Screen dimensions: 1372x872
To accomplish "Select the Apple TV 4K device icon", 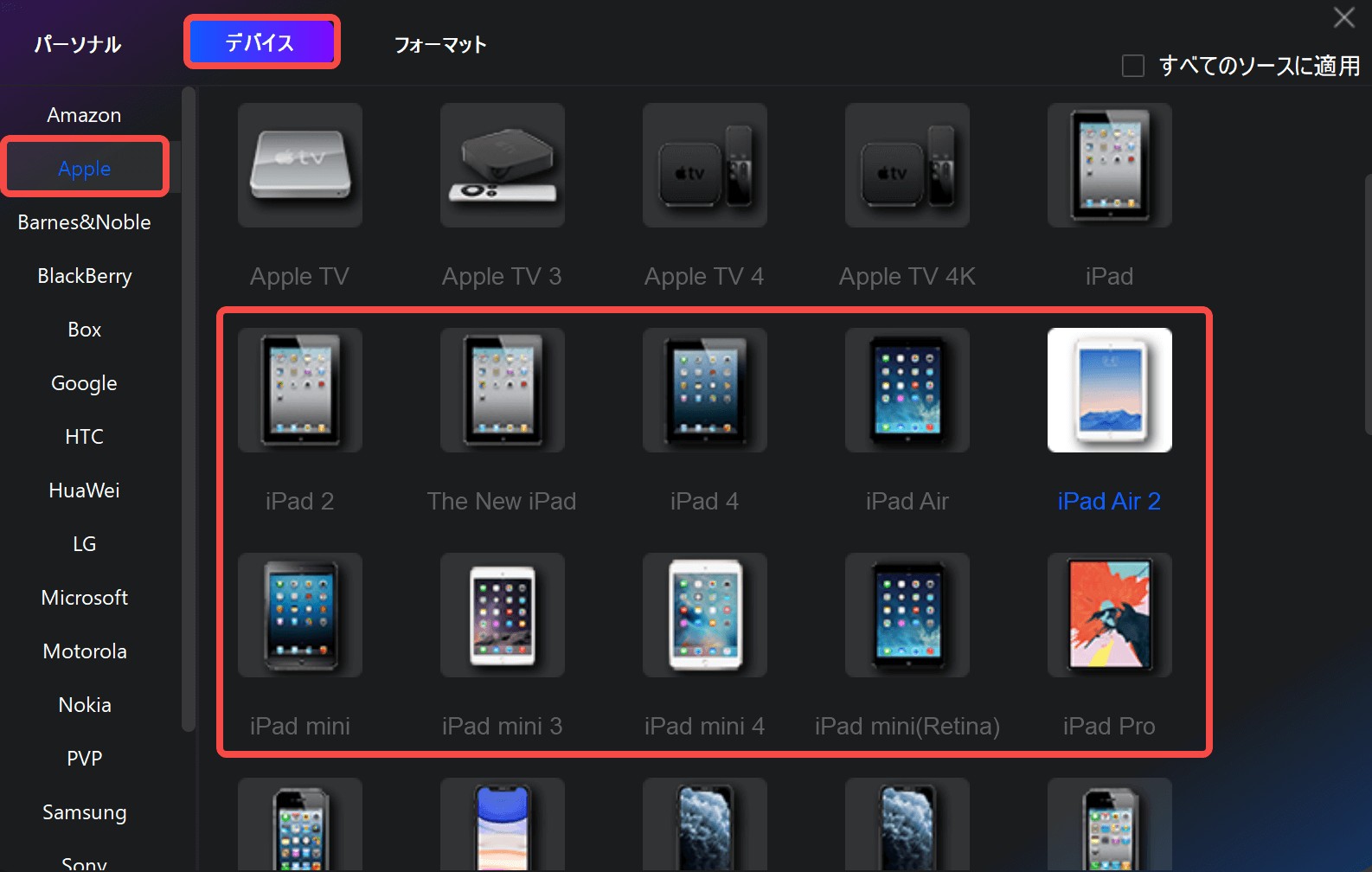I will [x=907, y=165].
